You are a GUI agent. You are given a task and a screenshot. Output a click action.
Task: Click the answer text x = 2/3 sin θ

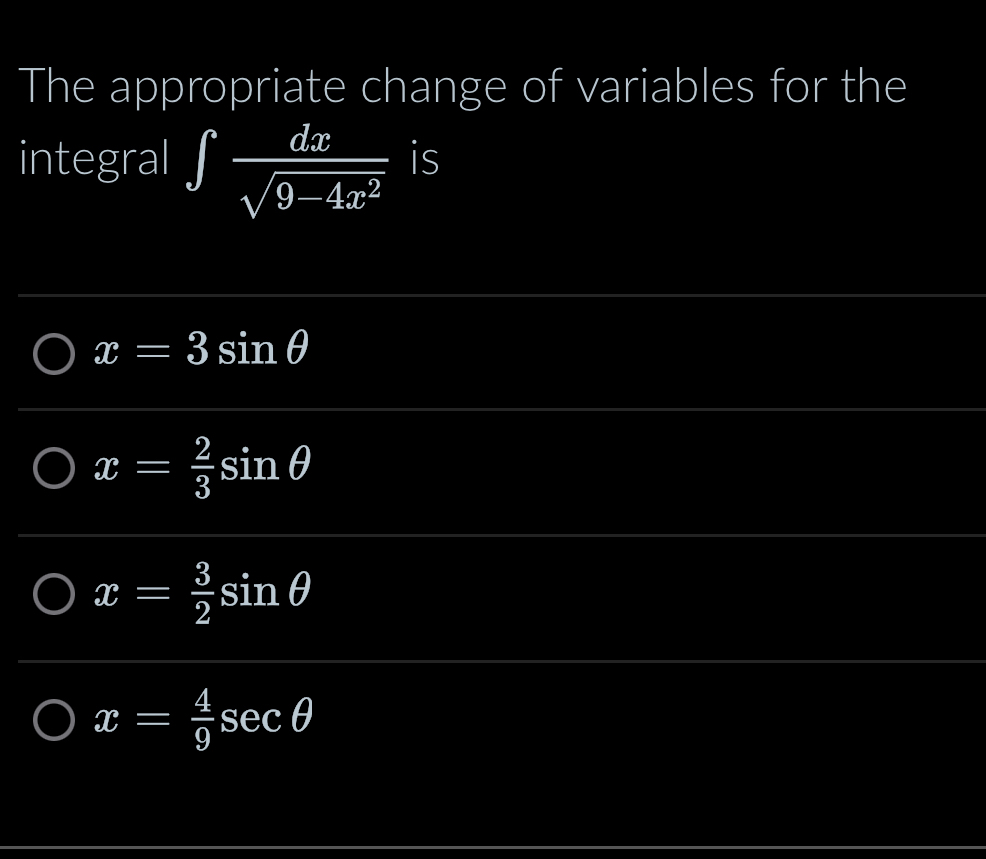tap(200, 468)
